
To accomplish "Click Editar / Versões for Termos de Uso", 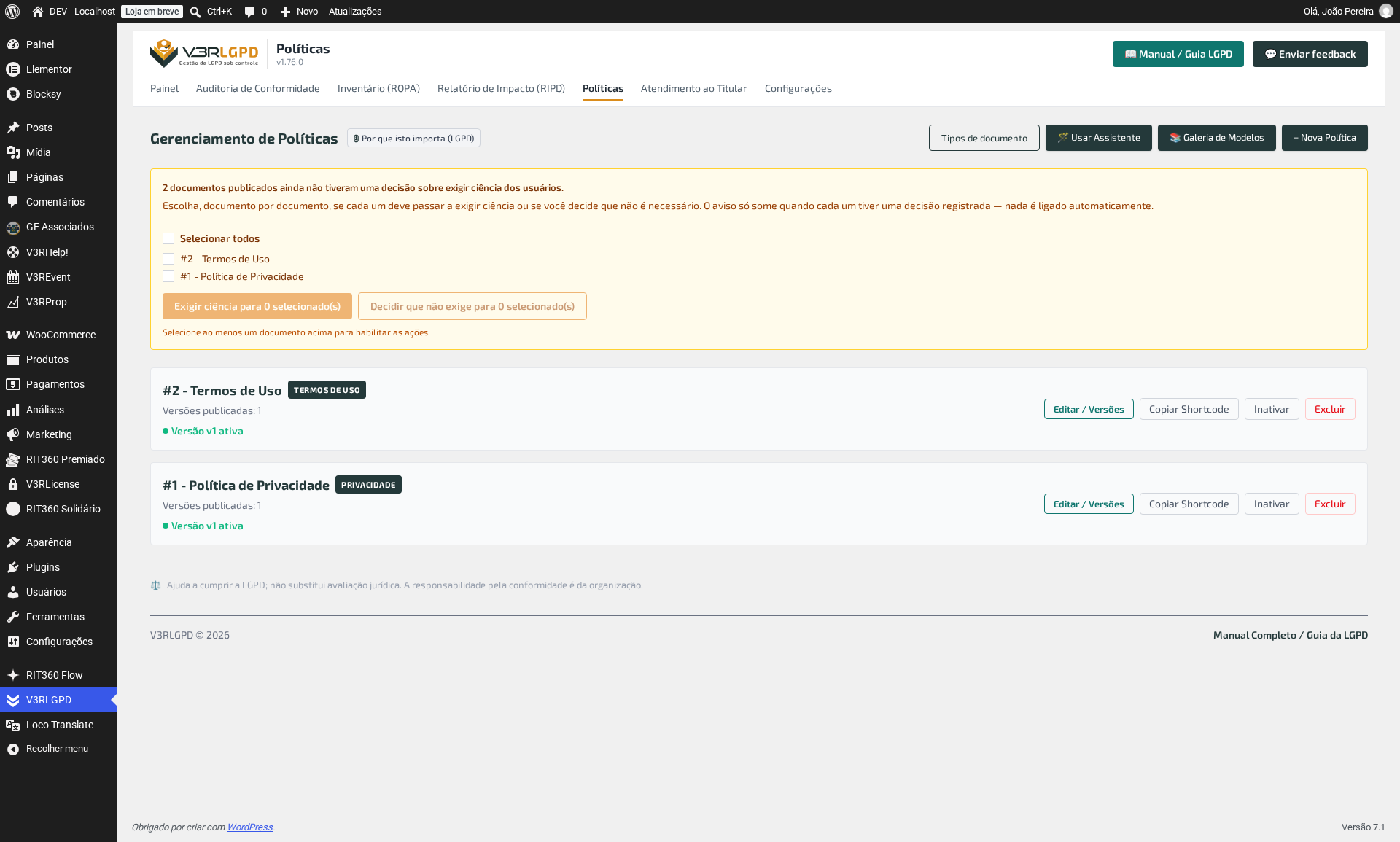I will [x=1089, y=409].
